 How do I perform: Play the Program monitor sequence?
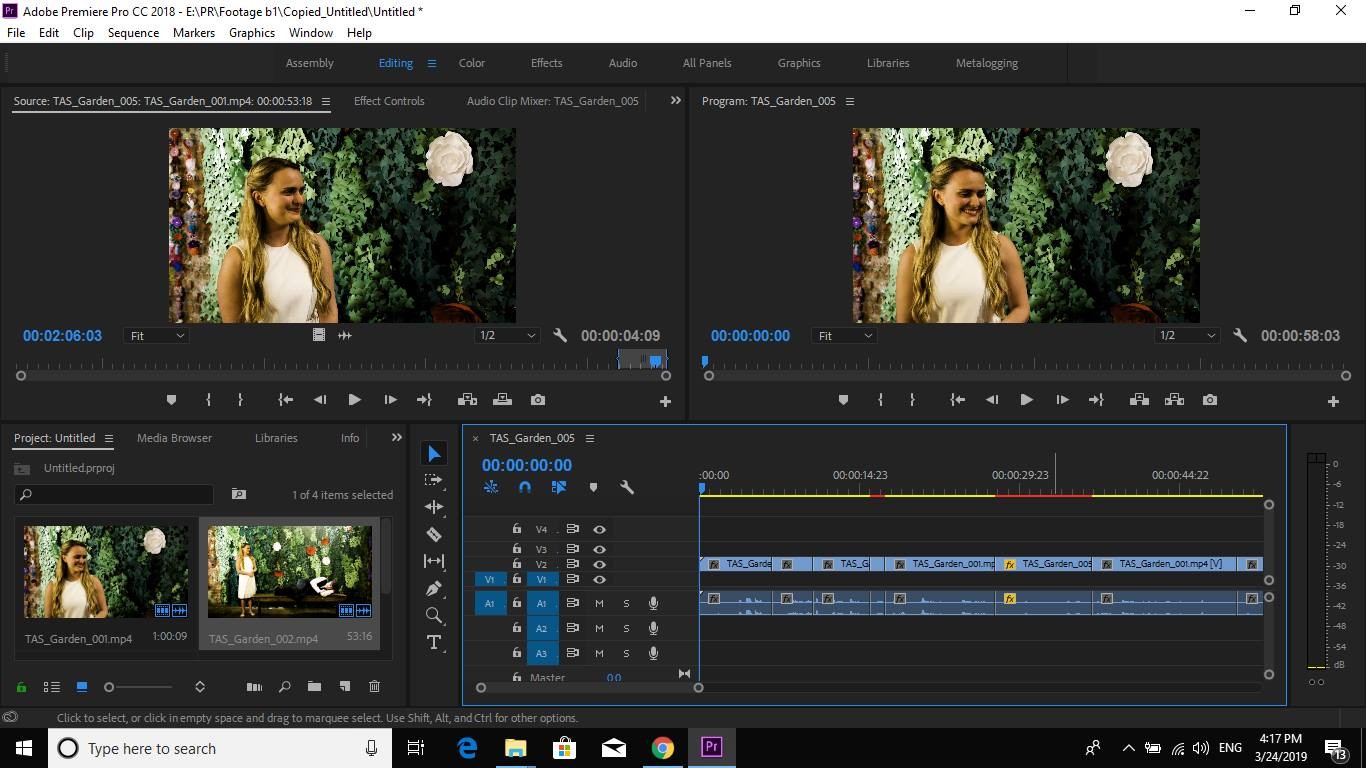(x=1026, y=400)
